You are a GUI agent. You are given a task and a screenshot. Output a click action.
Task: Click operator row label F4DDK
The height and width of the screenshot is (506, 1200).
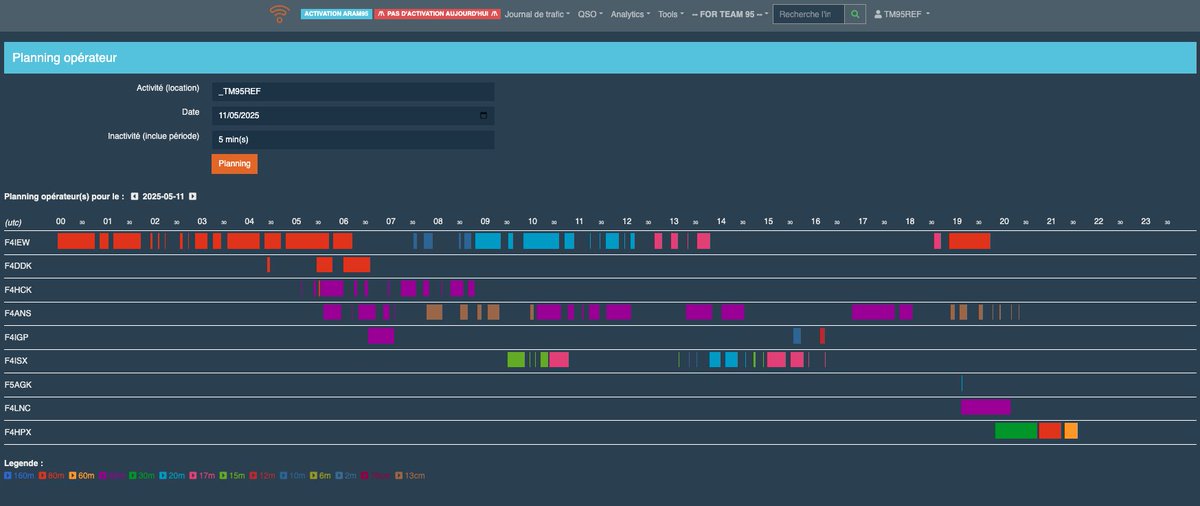(19, 265)
